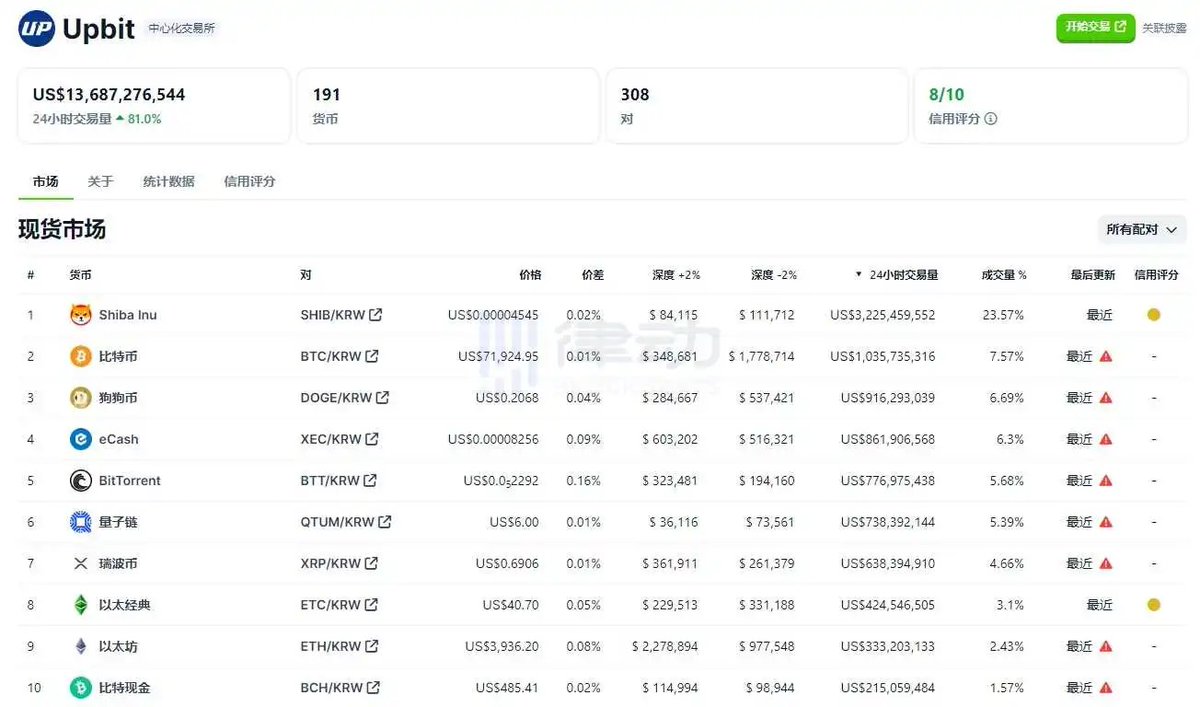Click the Qtum (量子链) coin icon

click(x=81, y=521)
